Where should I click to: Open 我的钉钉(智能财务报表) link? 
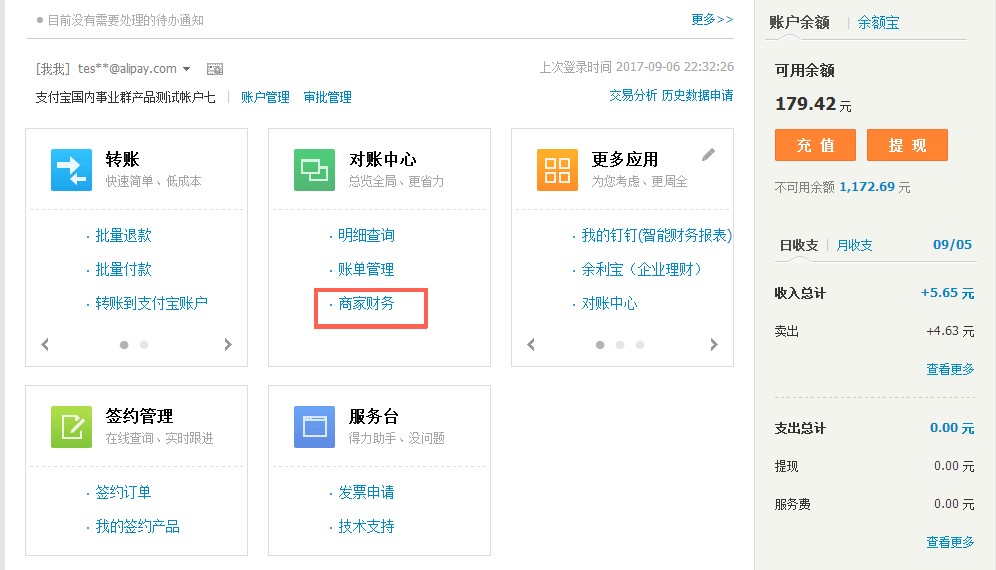(x=657, y=235)
